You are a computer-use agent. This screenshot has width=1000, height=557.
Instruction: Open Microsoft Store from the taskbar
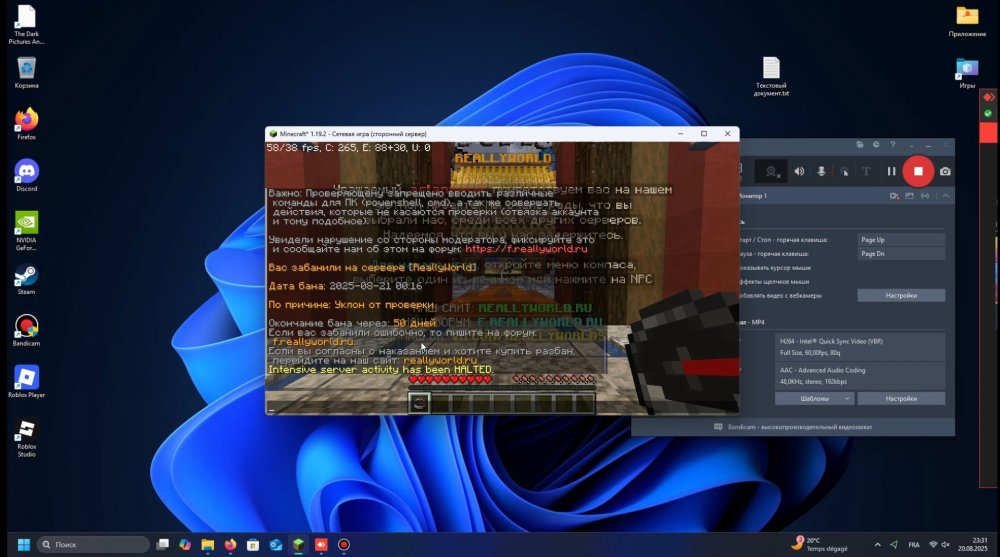click(253, 544)
